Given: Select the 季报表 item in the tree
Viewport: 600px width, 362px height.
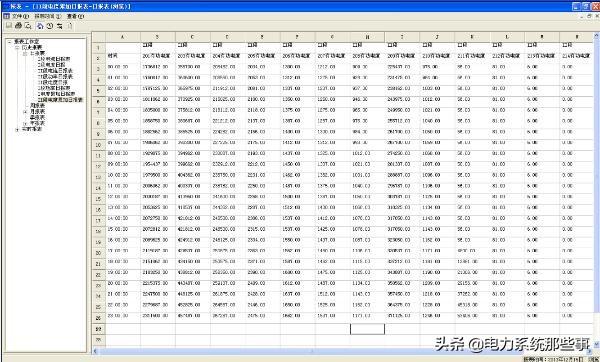Looking at the screenshot, I should [x=38, y=117].
